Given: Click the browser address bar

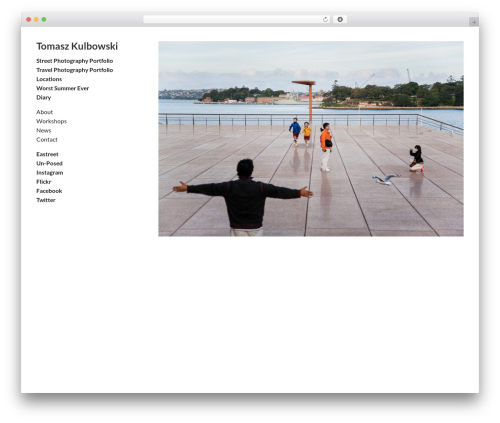Looking at the screenshot, I should point(237,19).
